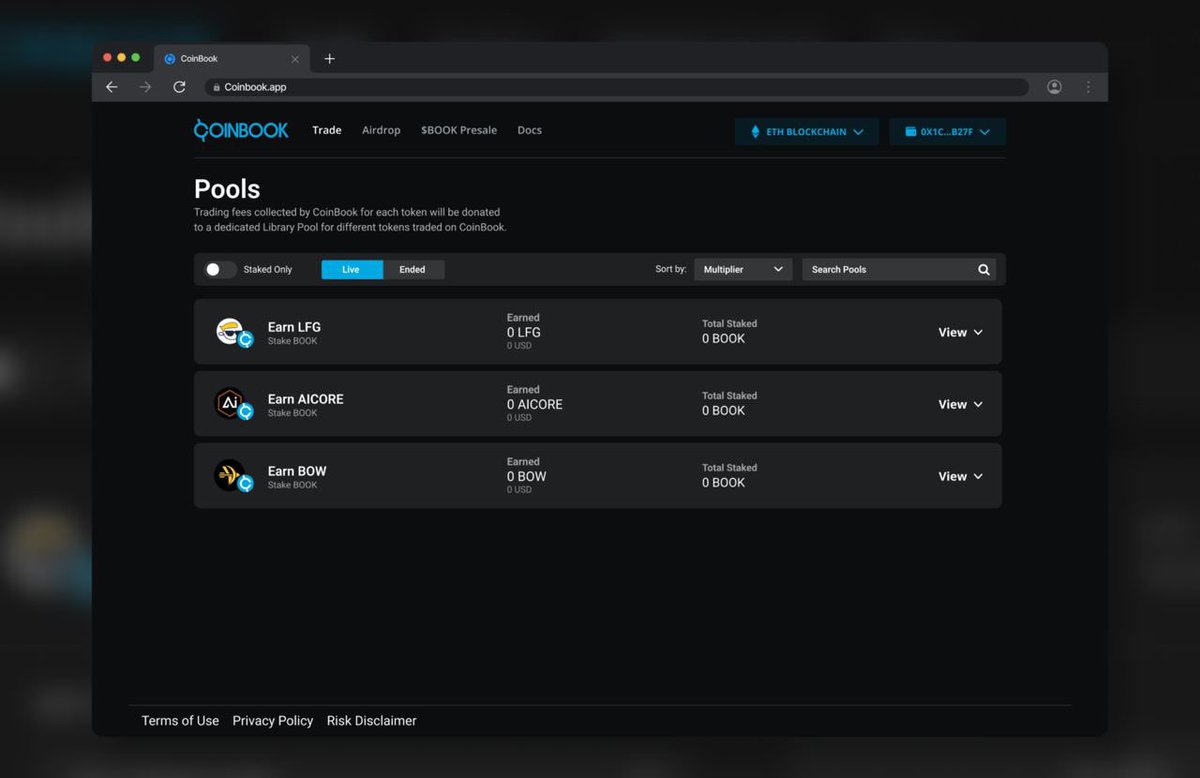The height and width of the screenshot is (778, 1200).
Task: Click the Total Staked value in AICORE row
Action: click(723, 410)
